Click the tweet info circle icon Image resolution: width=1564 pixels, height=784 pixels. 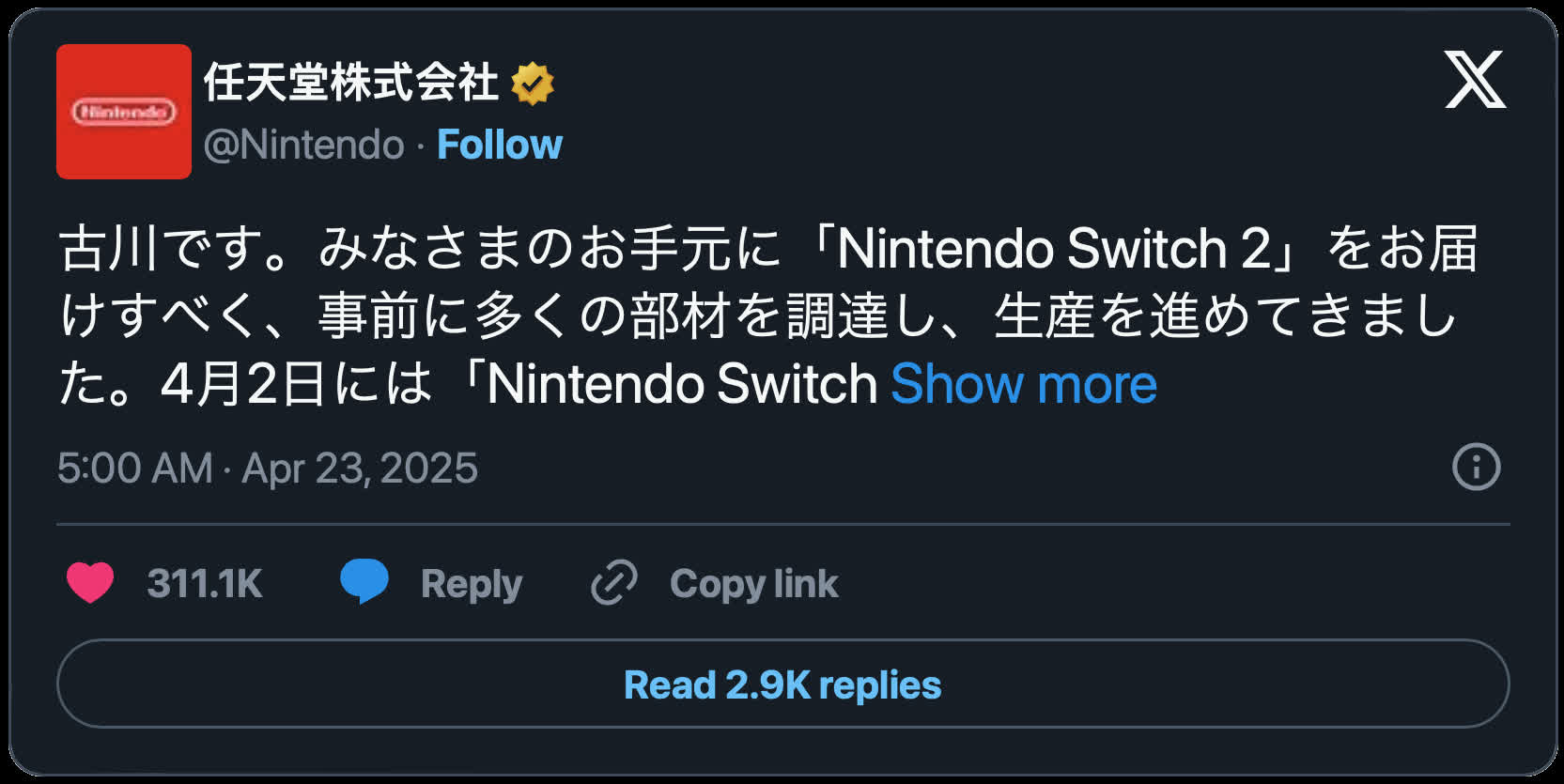click(x=1477, y=467)
